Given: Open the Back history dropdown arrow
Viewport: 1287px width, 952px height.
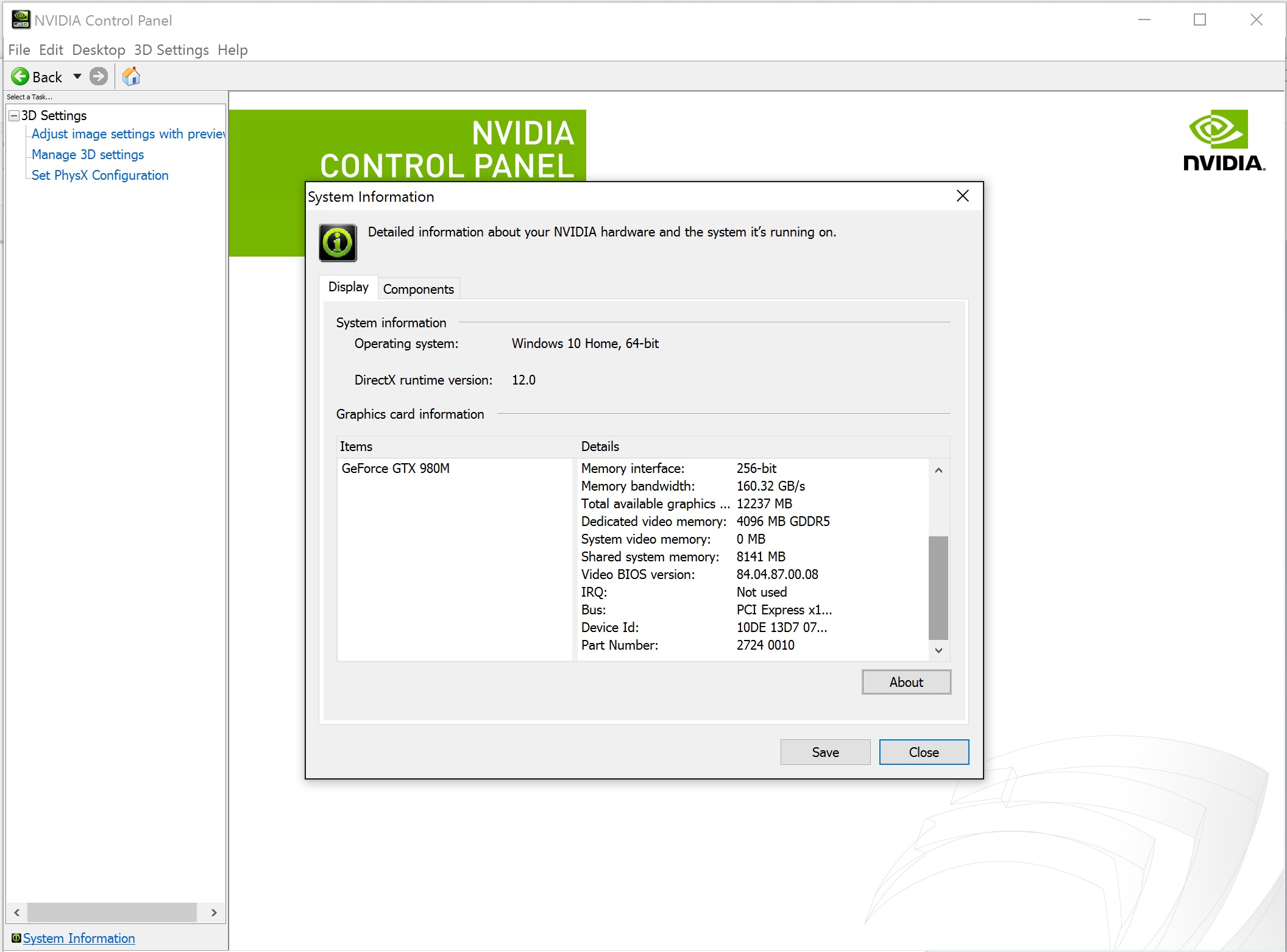Looking at the screenshot, I should pyautogui.click(x=77, y=76).
